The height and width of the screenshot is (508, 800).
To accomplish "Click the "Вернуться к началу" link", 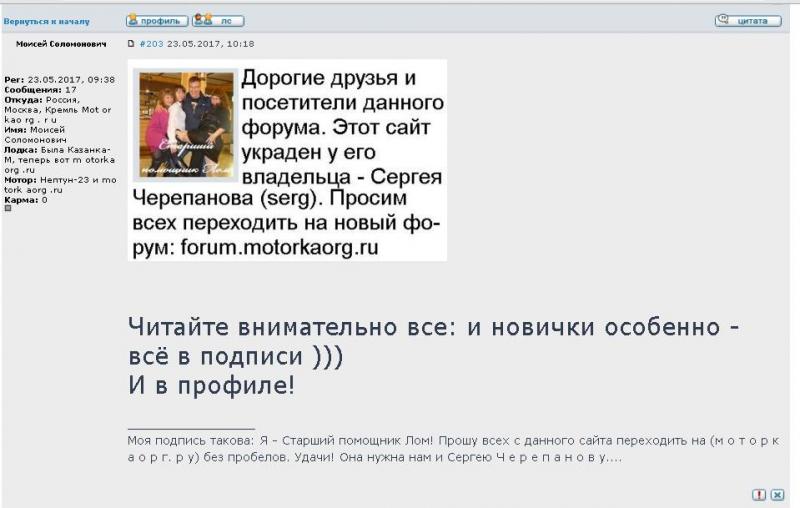I will tap(46, 21).
